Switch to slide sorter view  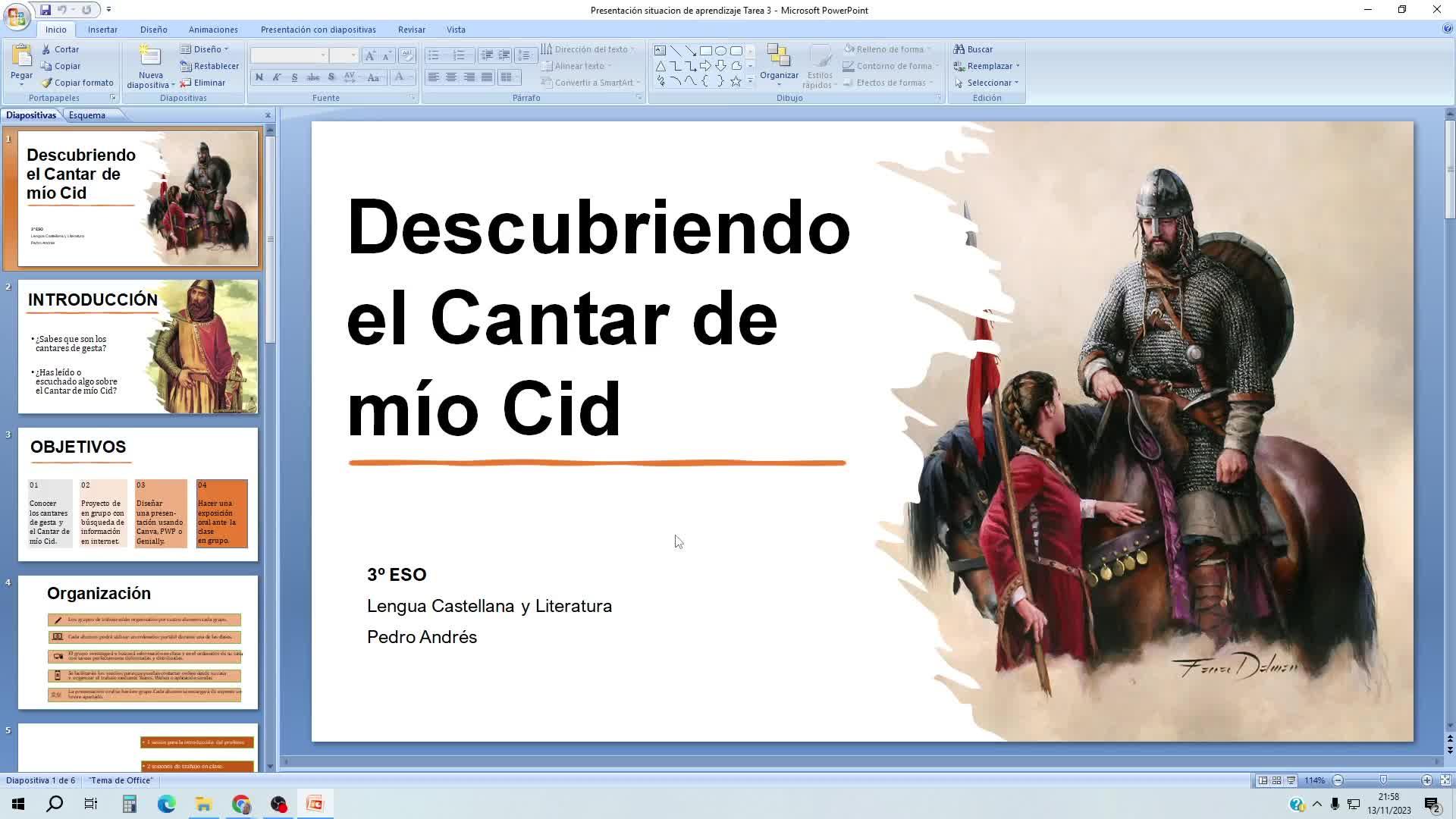coord(1276,780)
